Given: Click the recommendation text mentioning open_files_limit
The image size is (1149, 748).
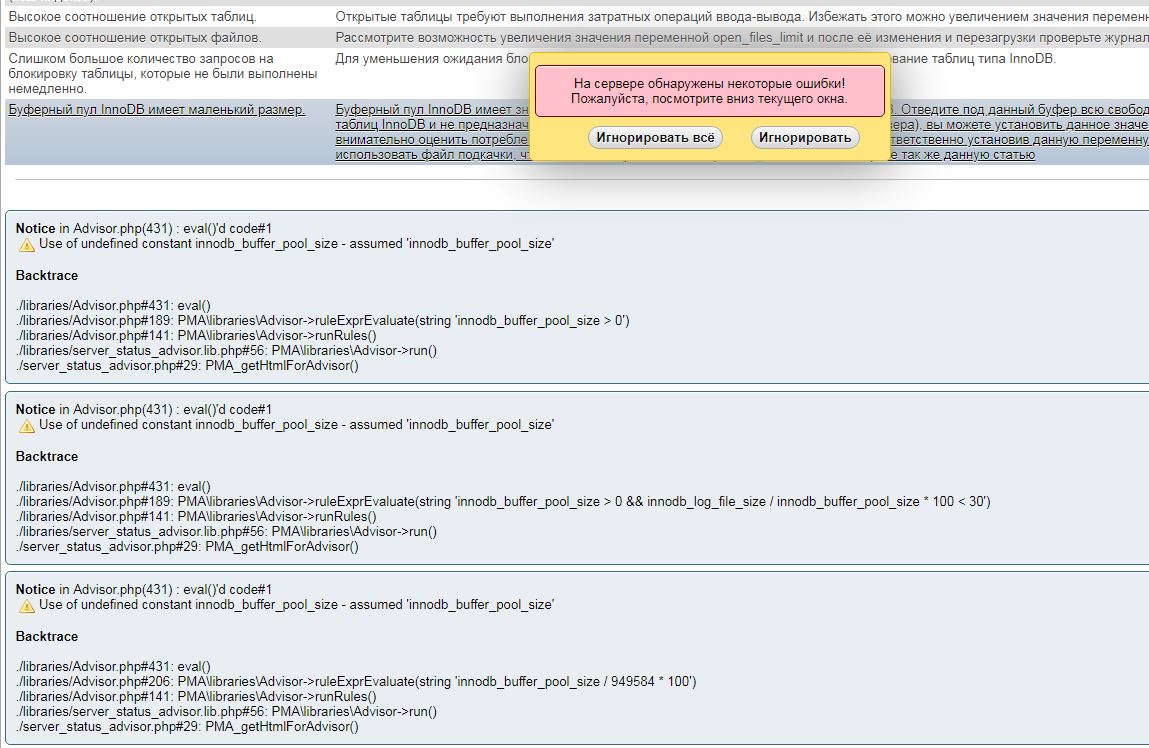Looking at the screenshot, I should [x=742, y=37].
